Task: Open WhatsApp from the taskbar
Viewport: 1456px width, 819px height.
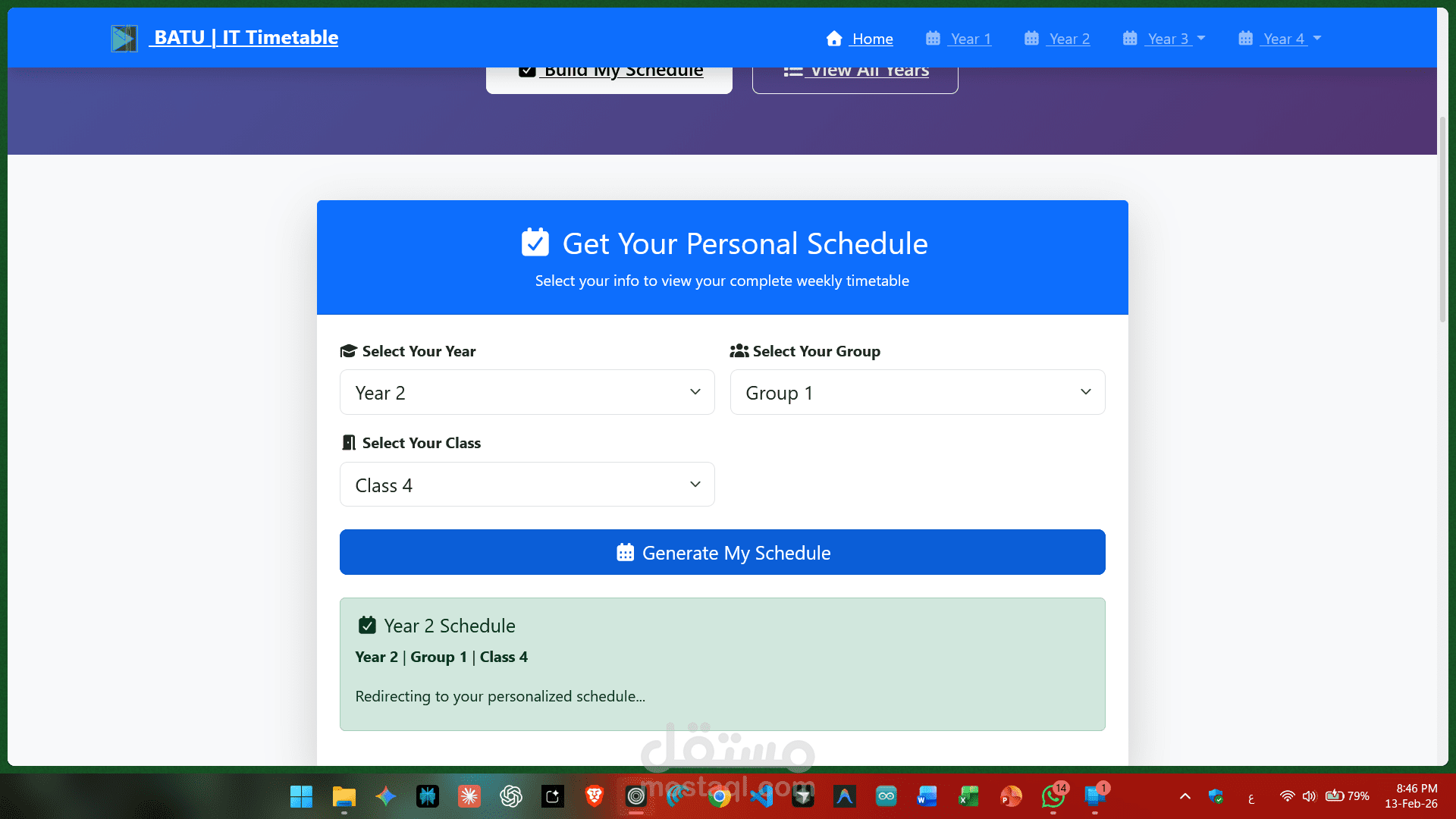Action: tap(1053, 796)
